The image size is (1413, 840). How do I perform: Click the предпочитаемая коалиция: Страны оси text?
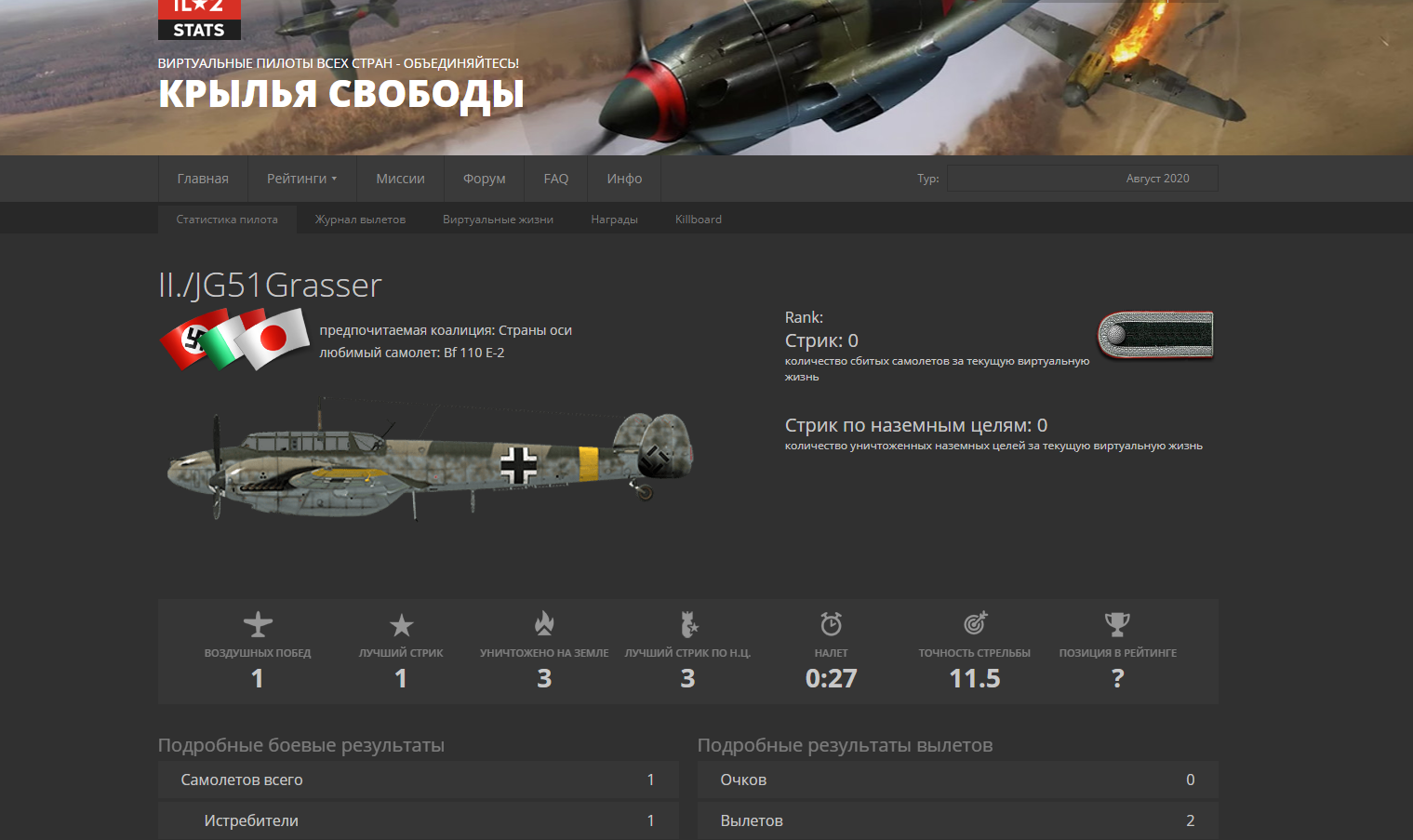click(446, 330)
